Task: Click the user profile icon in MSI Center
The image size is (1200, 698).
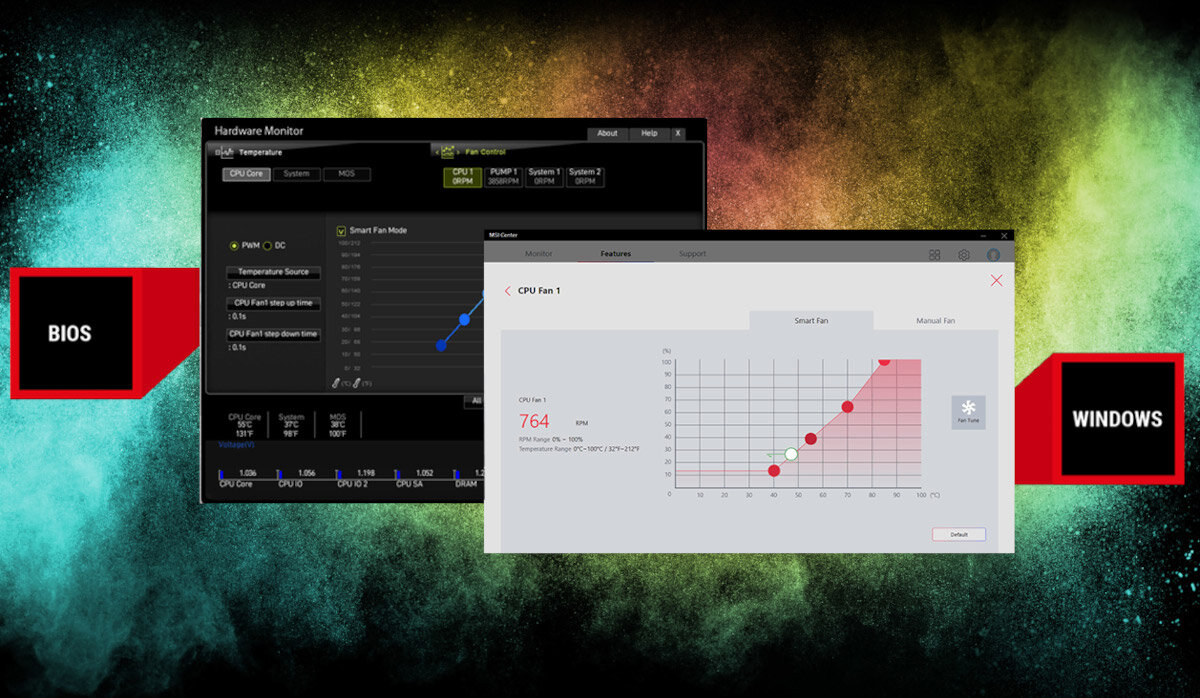Action: [x=993, y=255]
